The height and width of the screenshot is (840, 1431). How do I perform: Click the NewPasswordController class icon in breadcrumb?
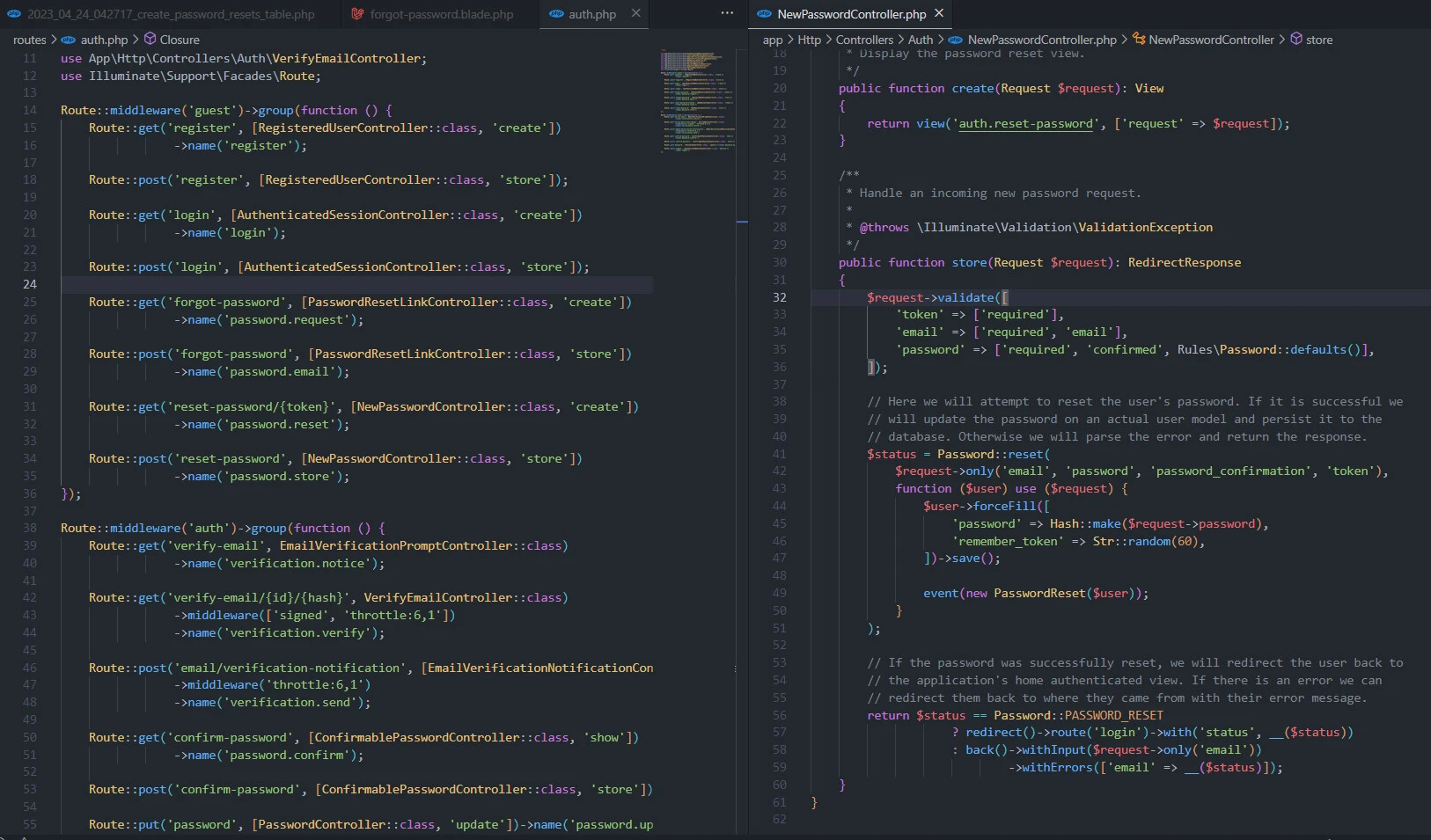[x=1139, y=40]
